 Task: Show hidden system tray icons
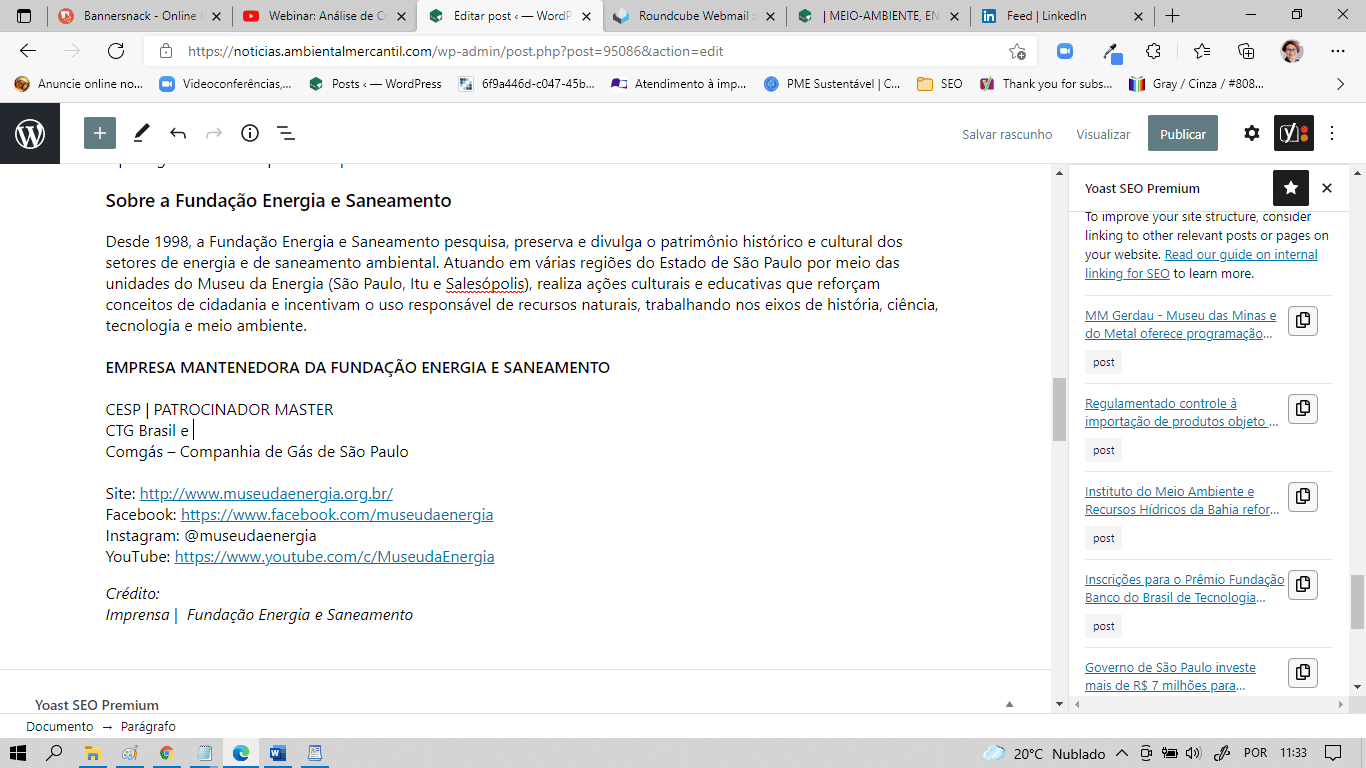1122,753
